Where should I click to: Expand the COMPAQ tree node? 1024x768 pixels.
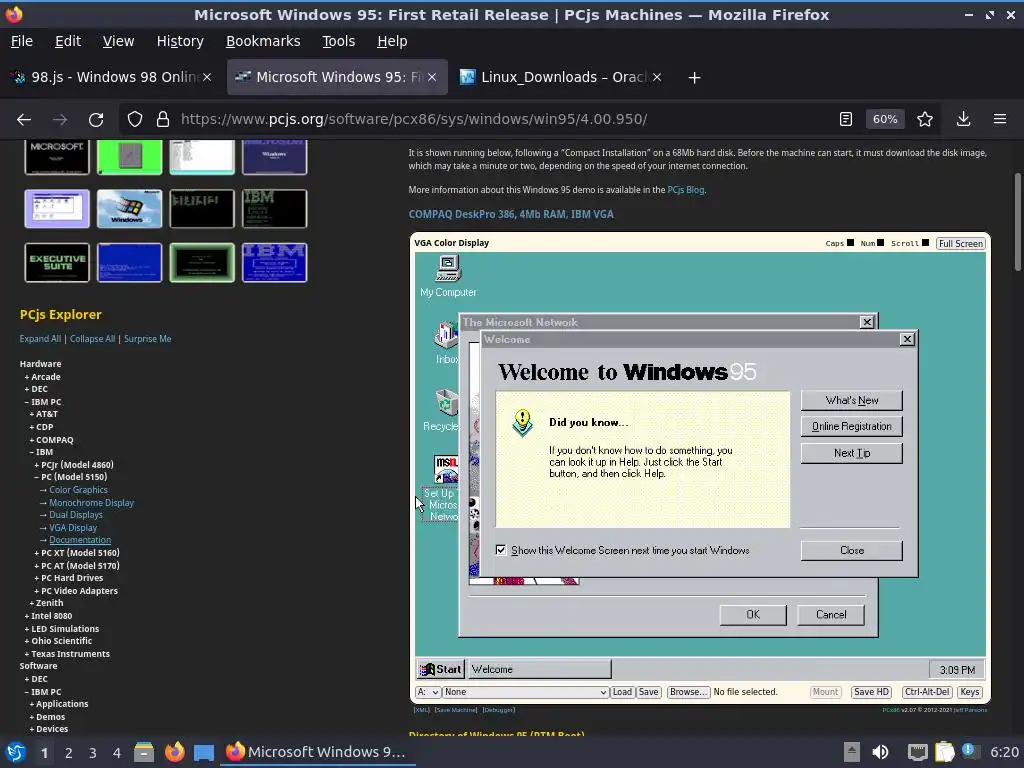[x=52, y=440]
